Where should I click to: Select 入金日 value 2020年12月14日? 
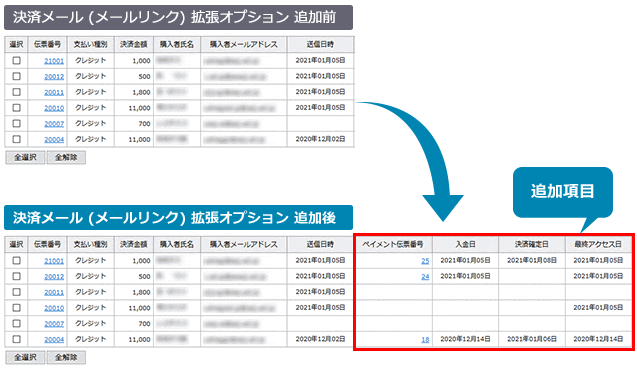coord(466,339)
